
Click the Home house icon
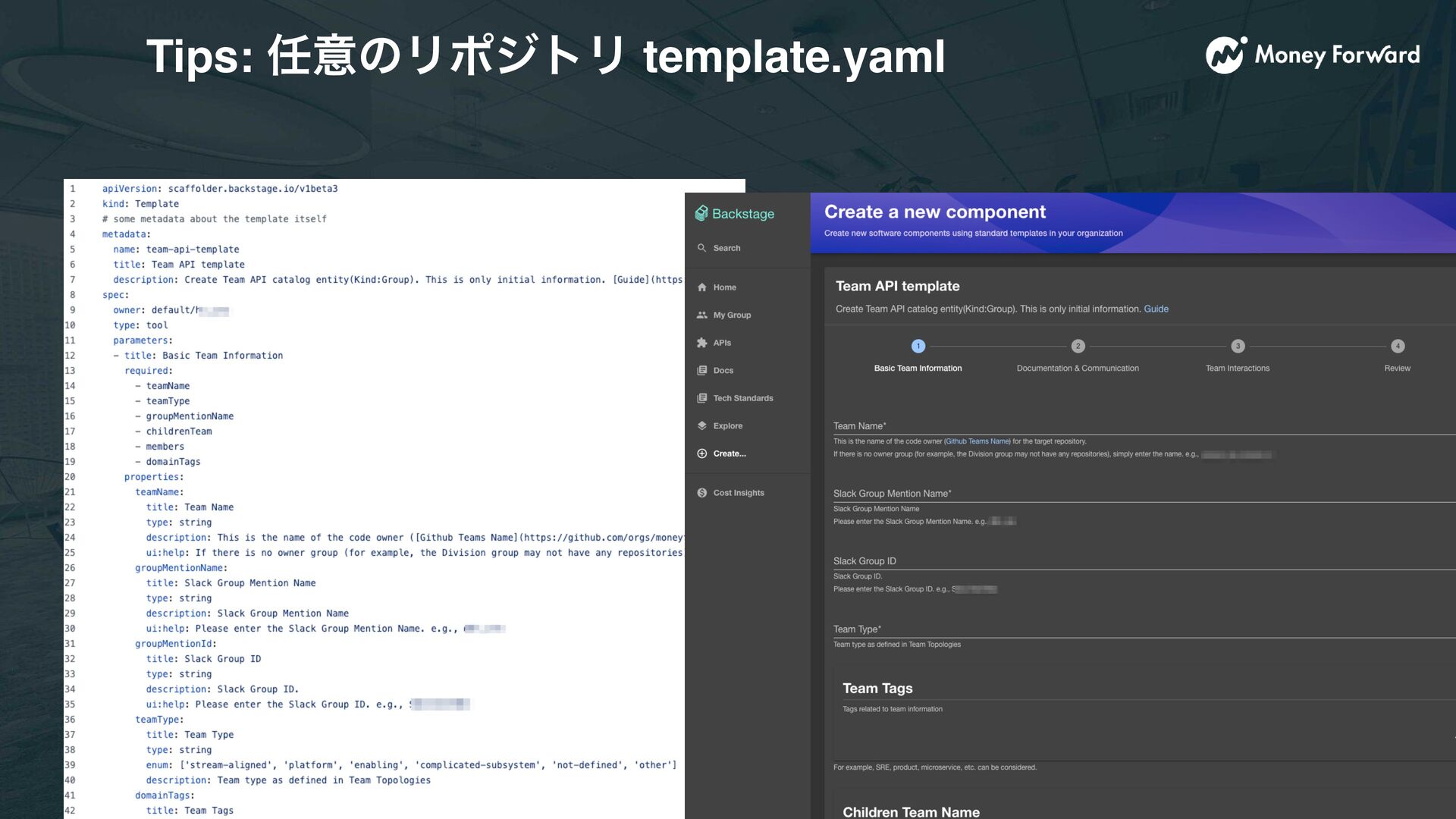pos(701,287)
